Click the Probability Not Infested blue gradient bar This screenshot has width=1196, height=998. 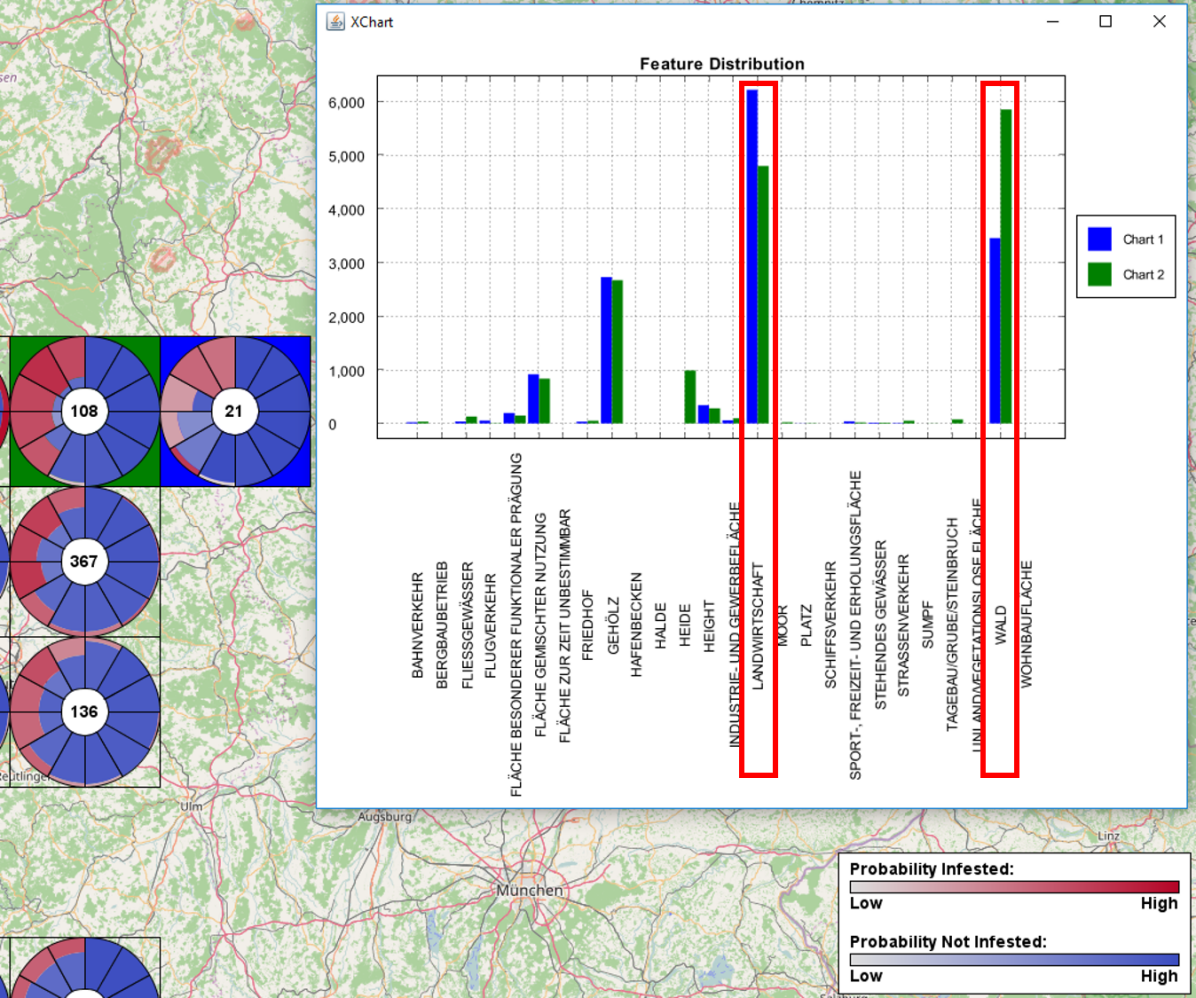[1014, 959]
